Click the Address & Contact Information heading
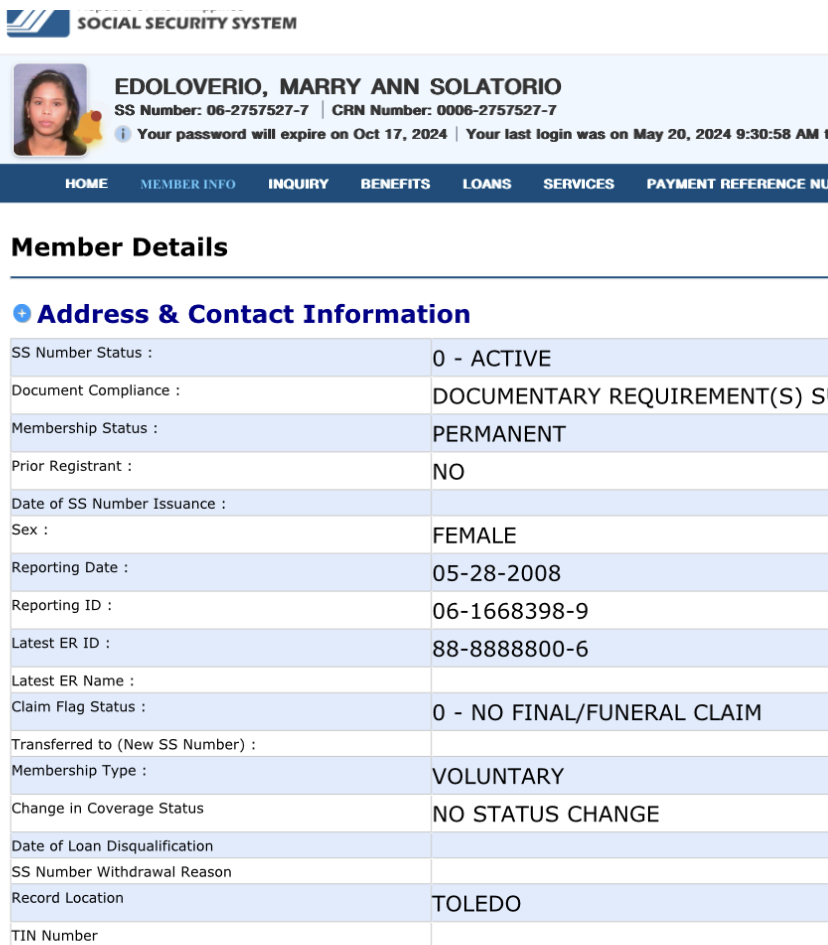The height and width of the screenshot is (945, 828). coord(253,314)
